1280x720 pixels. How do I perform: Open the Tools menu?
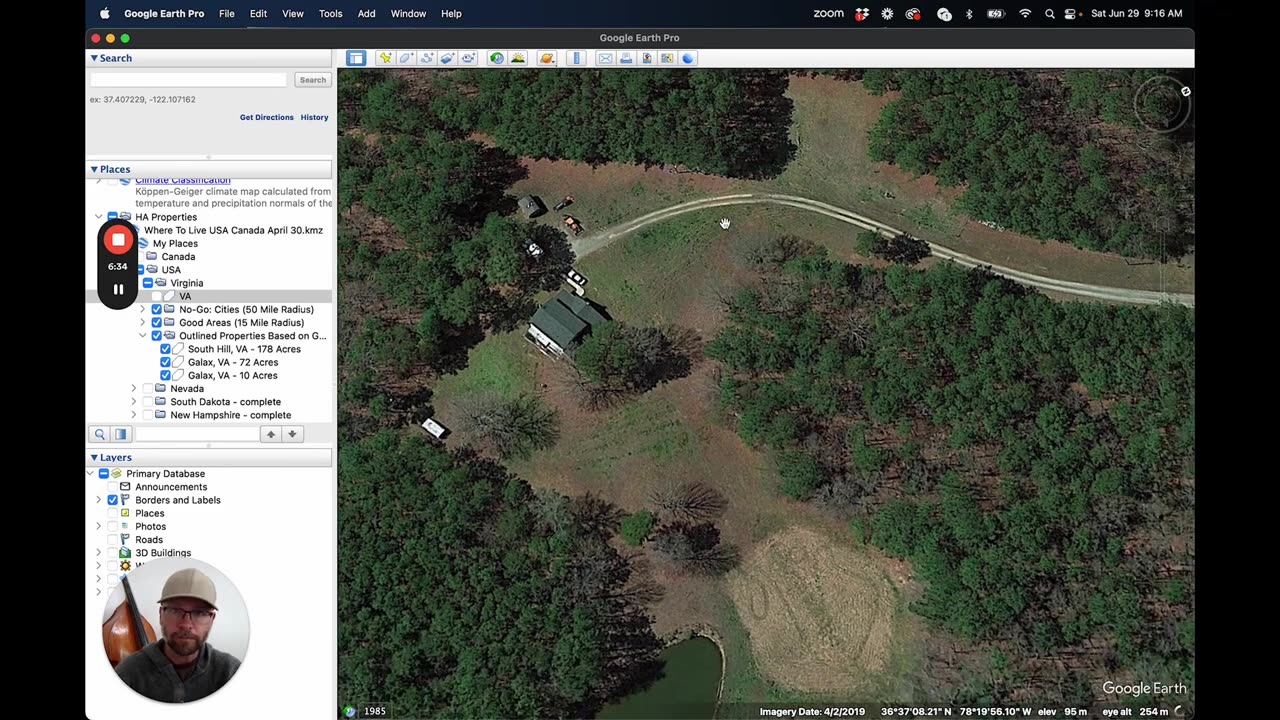(x=330, y=13)
